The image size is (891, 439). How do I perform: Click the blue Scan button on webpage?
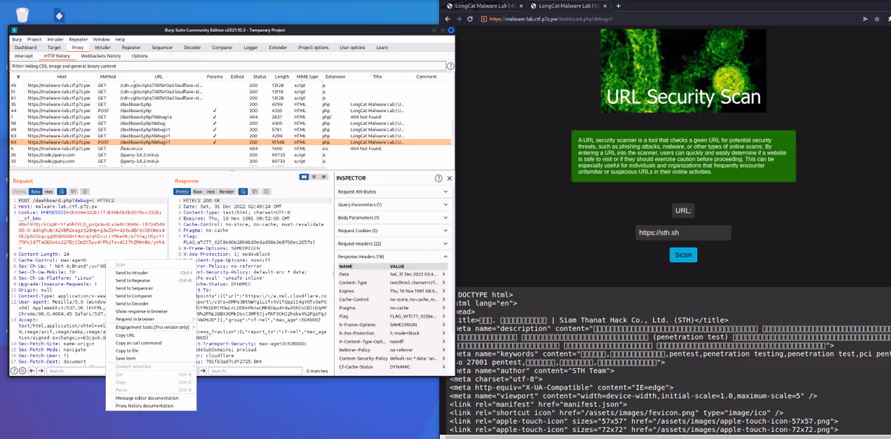[683, 255]
